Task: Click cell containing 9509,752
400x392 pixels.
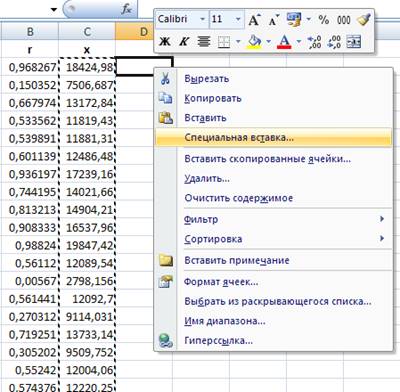Action: click(87, 352)
